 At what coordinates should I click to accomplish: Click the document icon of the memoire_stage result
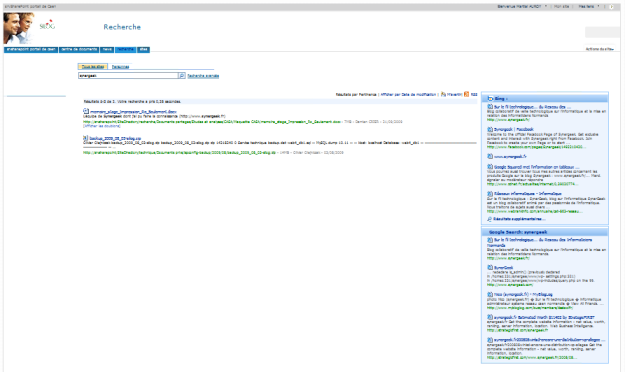click(86, 111)
